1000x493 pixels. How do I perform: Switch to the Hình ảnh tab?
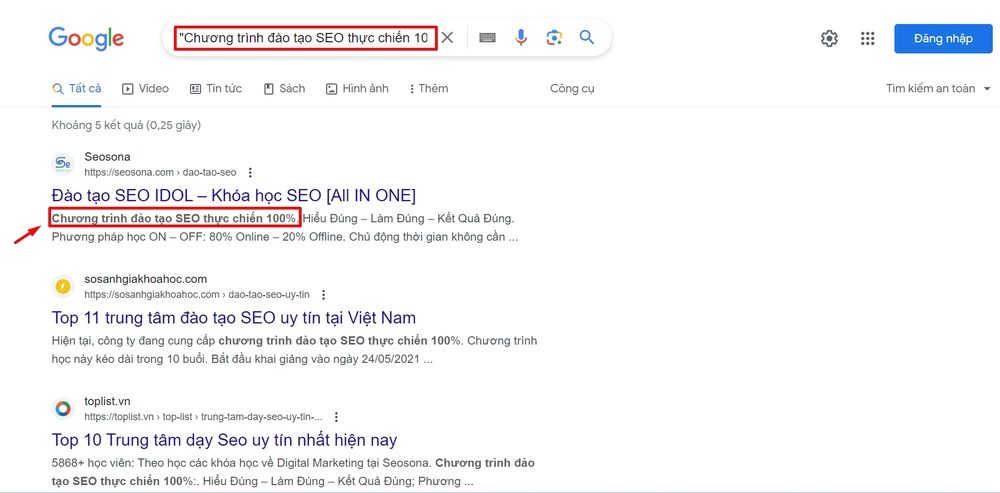tap(357, 89)
